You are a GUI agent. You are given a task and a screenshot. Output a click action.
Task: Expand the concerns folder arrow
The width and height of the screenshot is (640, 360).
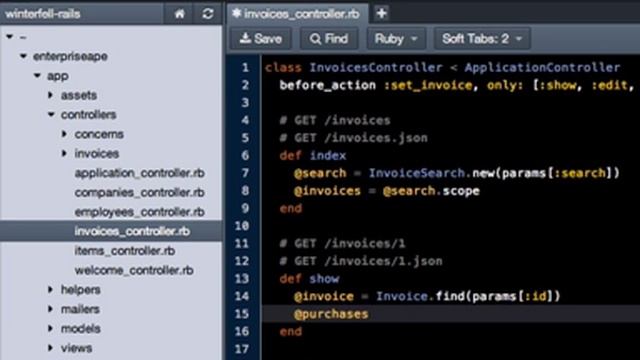coord(64,134)
